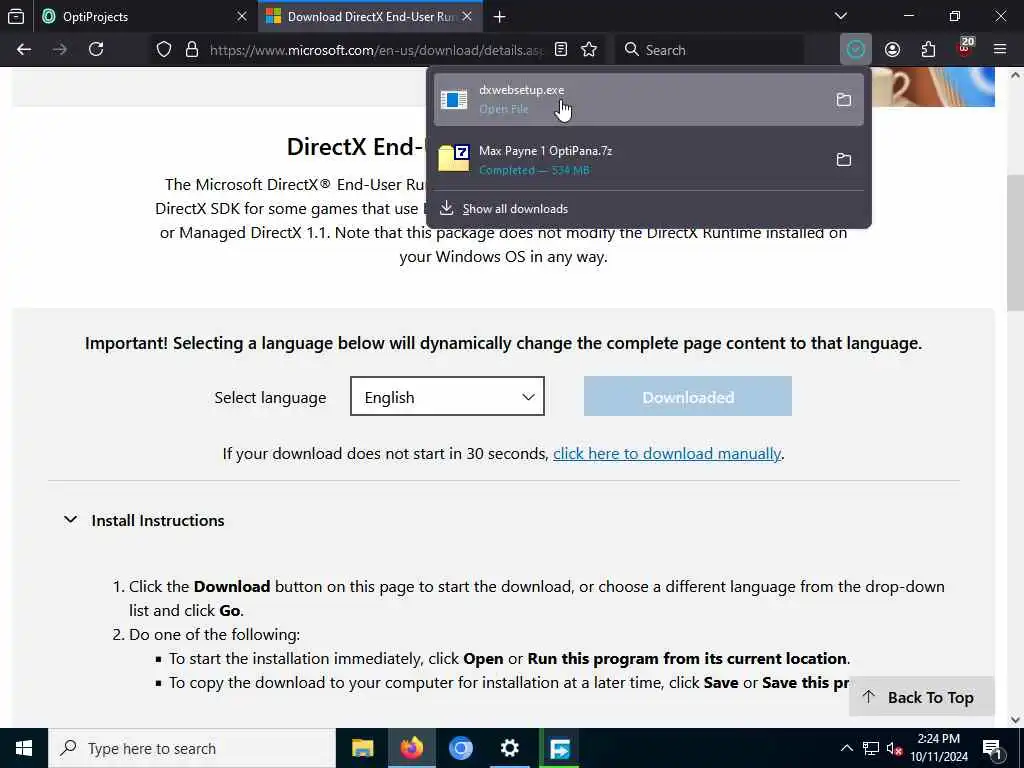Open Settings gear in the taskbar
Viewport: 1024px width, 768px height.
click(x=509, y=748)
